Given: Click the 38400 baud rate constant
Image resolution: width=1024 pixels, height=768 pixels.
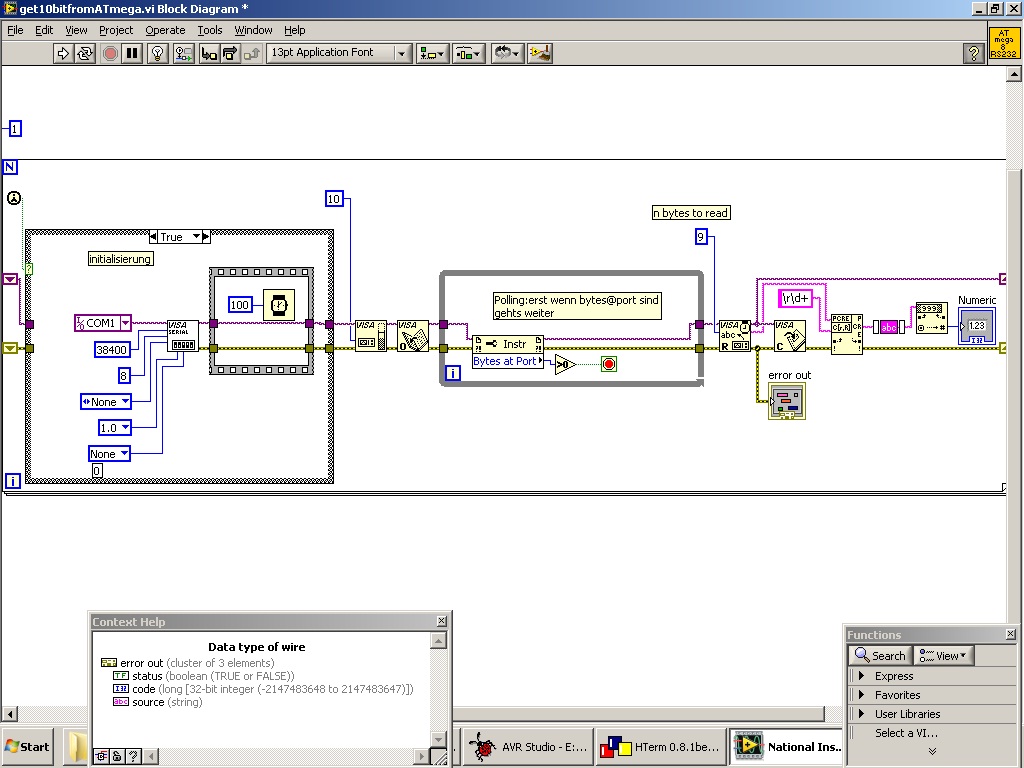Looking at the screenshot, I should point(112,349).
